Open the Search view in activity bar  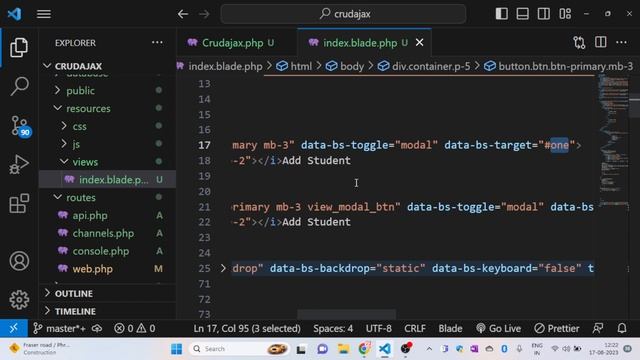click(19, 86)
